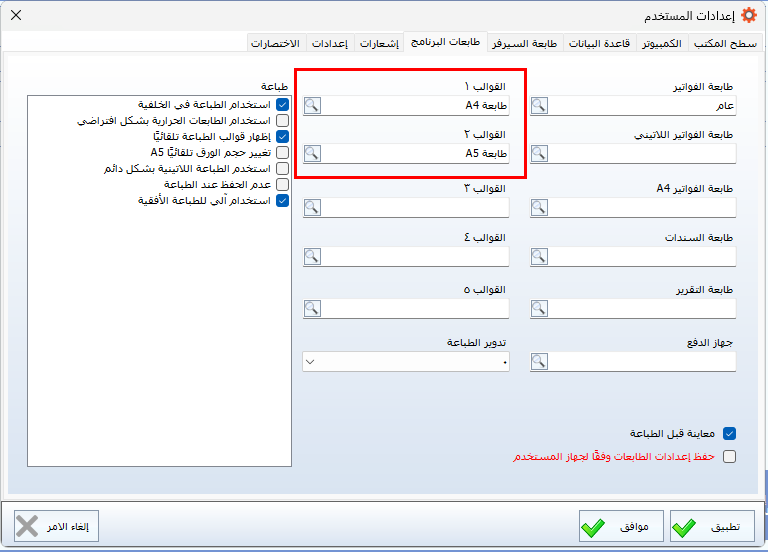The height and width of the screenshot is (552, 768).
Task: Click the magnifier beside طابعة الفواتير اللاتيني
Action: tap(540, 153)
